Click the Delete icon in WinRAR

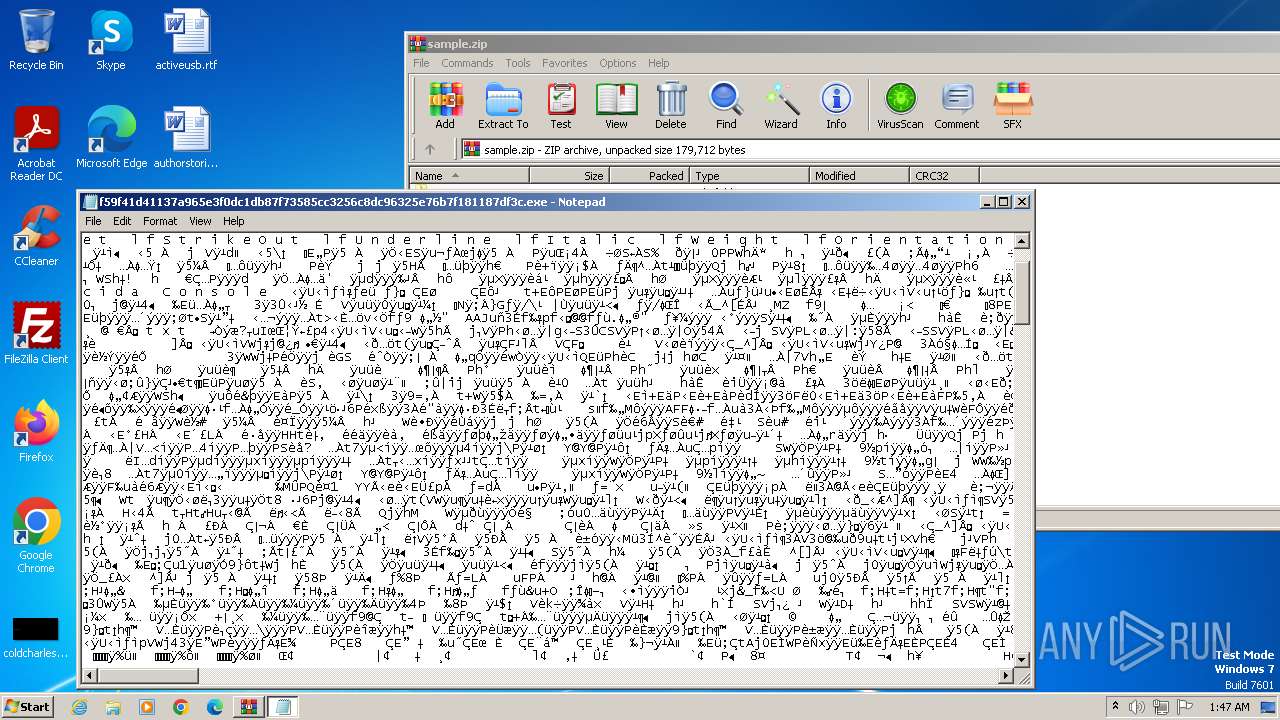tap(671, 106)
